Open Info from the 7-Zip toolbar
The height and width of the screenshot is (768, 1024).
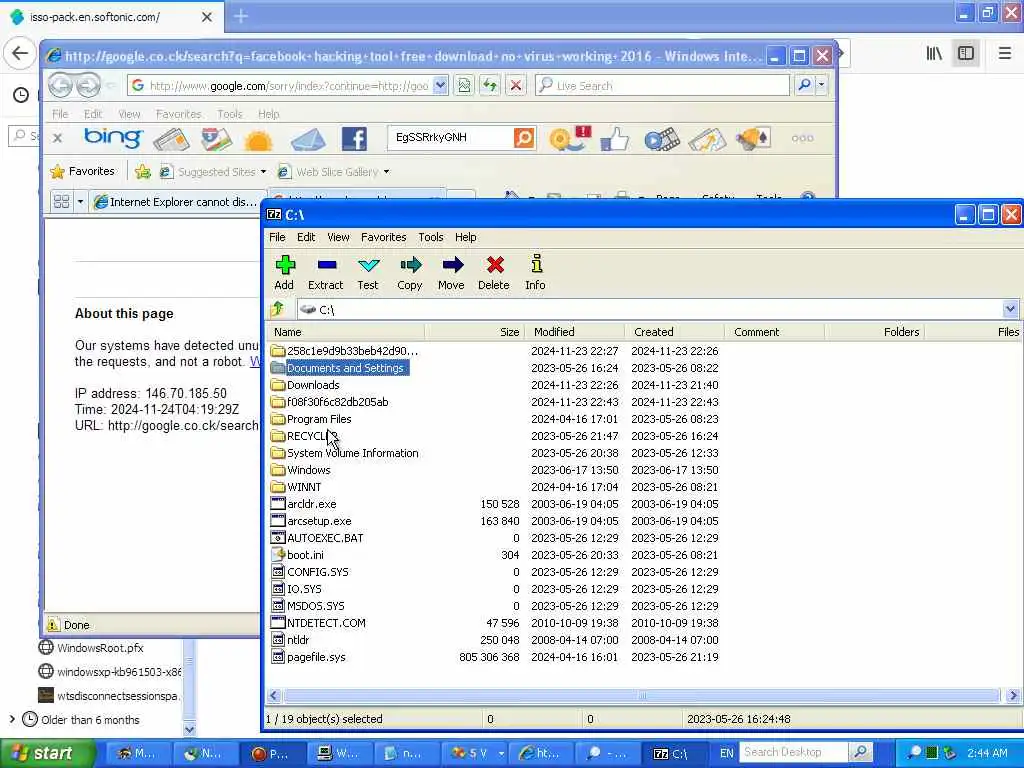[536, 272]
